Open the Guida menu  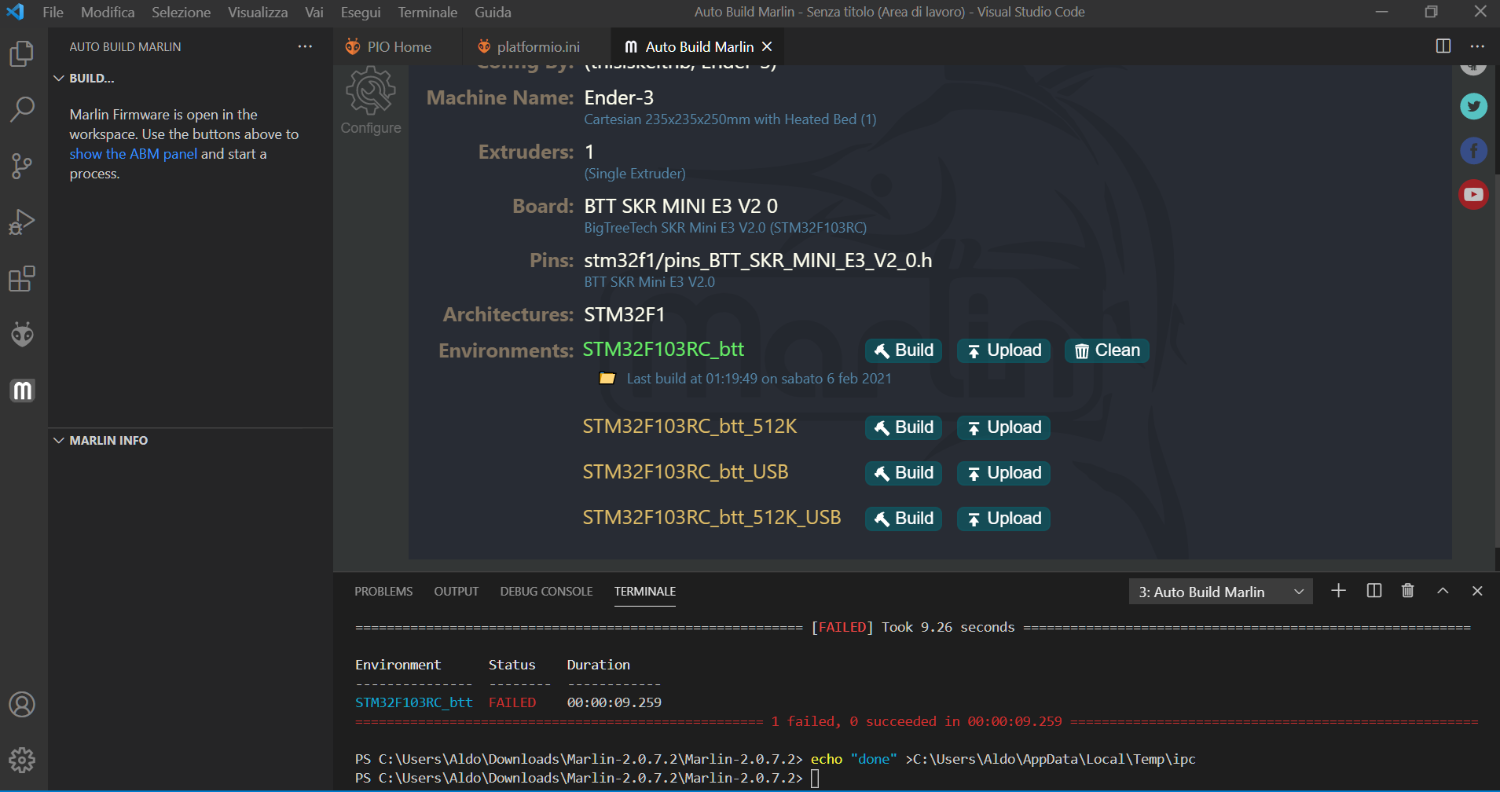click(x=493, y=12)
